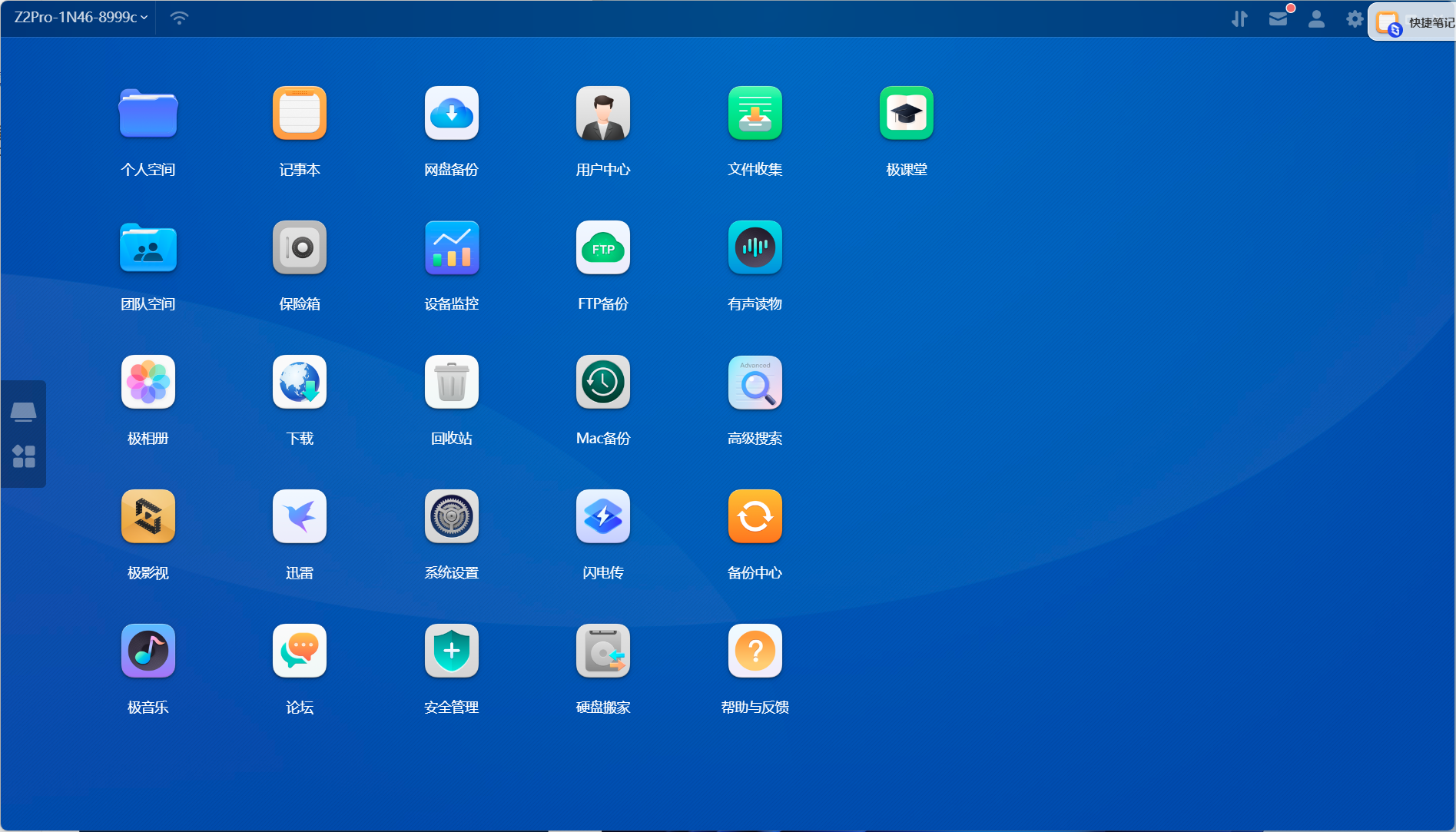1456x832 pixels.
Task: Open the 个人空间 personal space folder
Action: (x=148, y=114)
